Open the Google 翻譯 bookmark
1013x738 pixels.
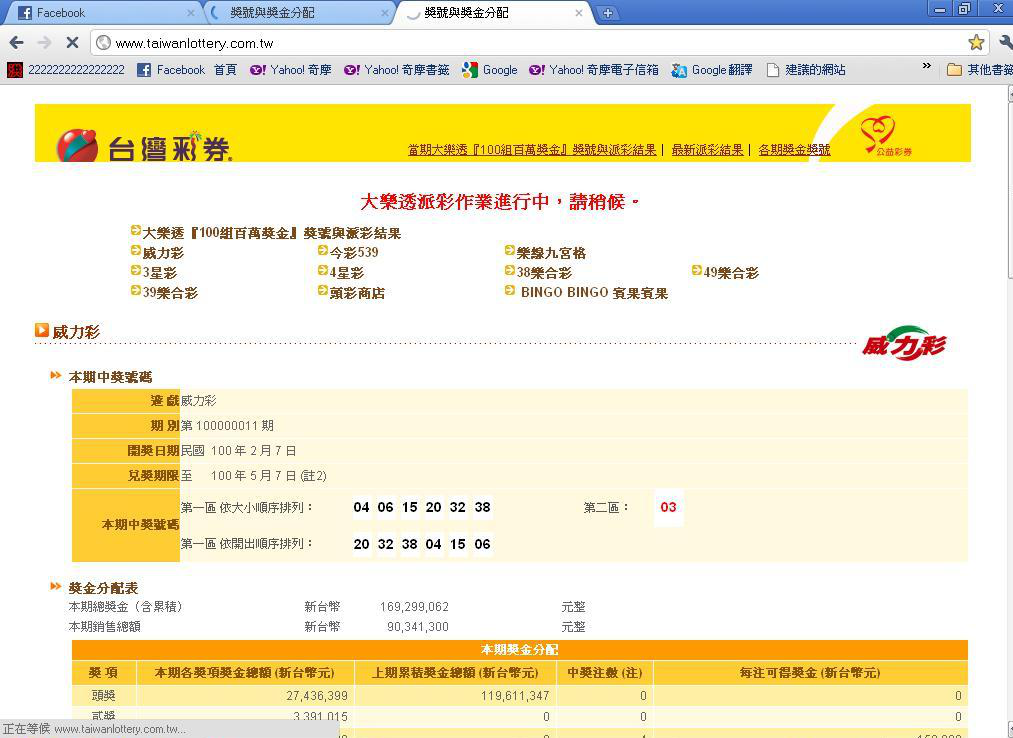pos(712,70)
